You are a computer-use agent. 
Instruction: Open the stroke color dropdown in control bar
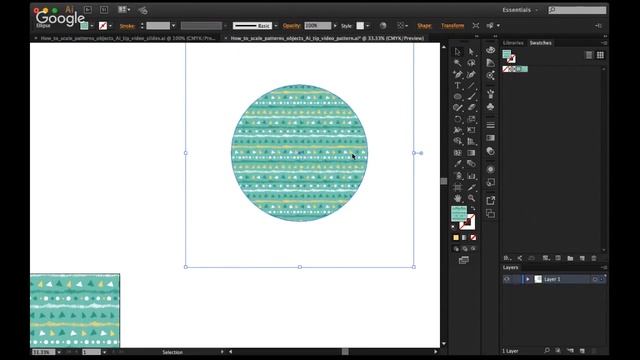click(111, 26)
